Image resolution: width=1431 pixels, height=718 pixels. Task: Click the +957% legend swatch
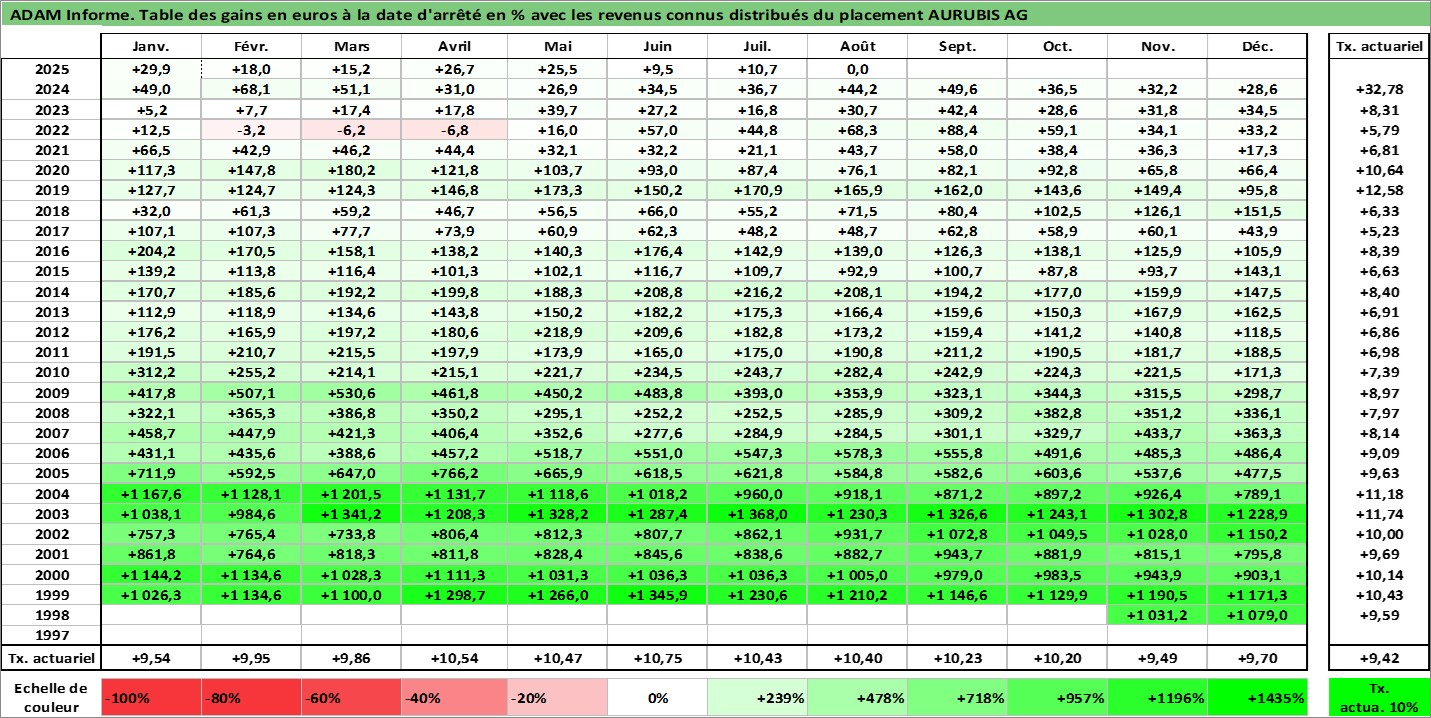(1058, 698)
